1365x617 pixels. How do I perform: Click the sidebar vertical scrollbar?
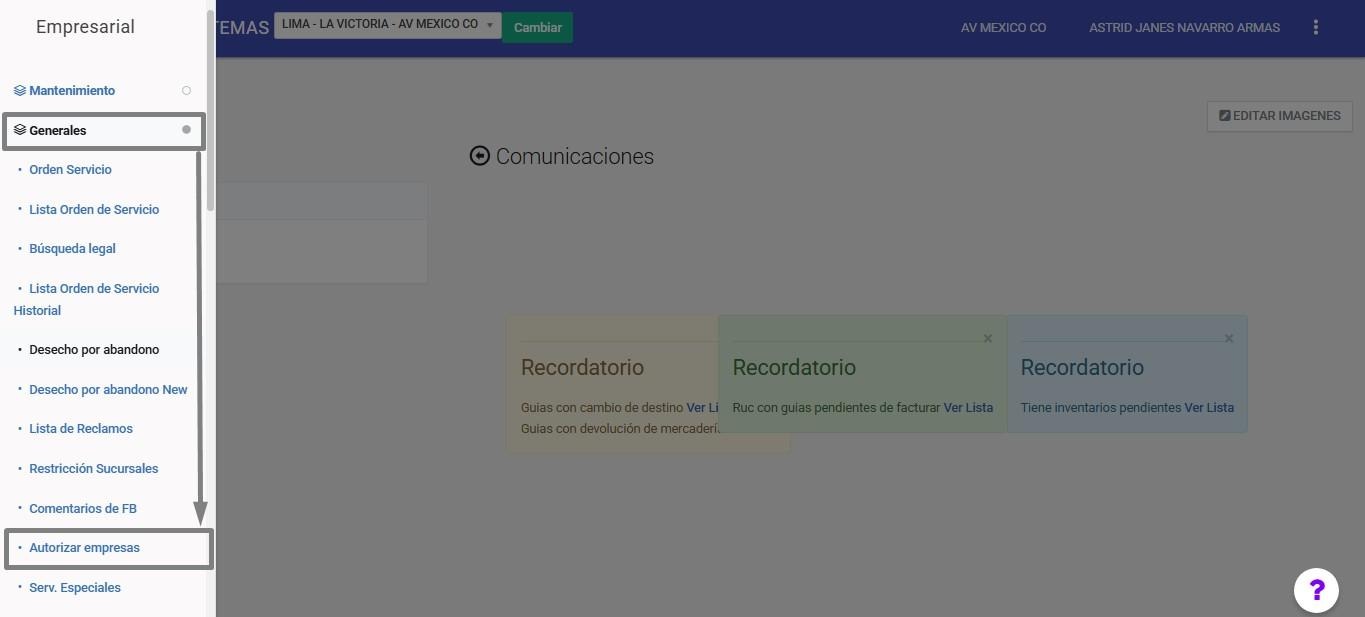coord(210,110)
